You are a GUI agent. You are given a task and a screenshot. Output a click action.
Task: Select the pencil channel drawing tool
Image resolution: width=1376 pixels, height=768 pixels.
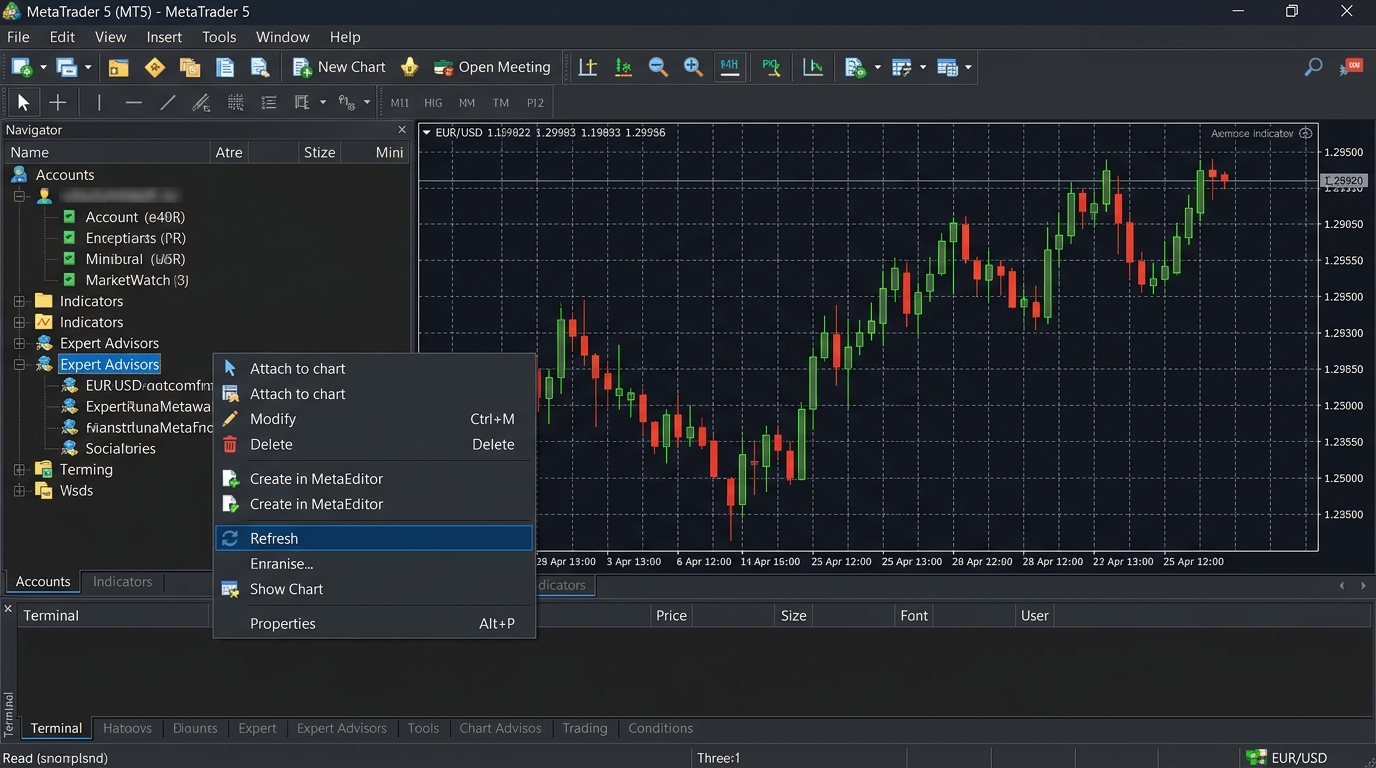tap(201, 102)
